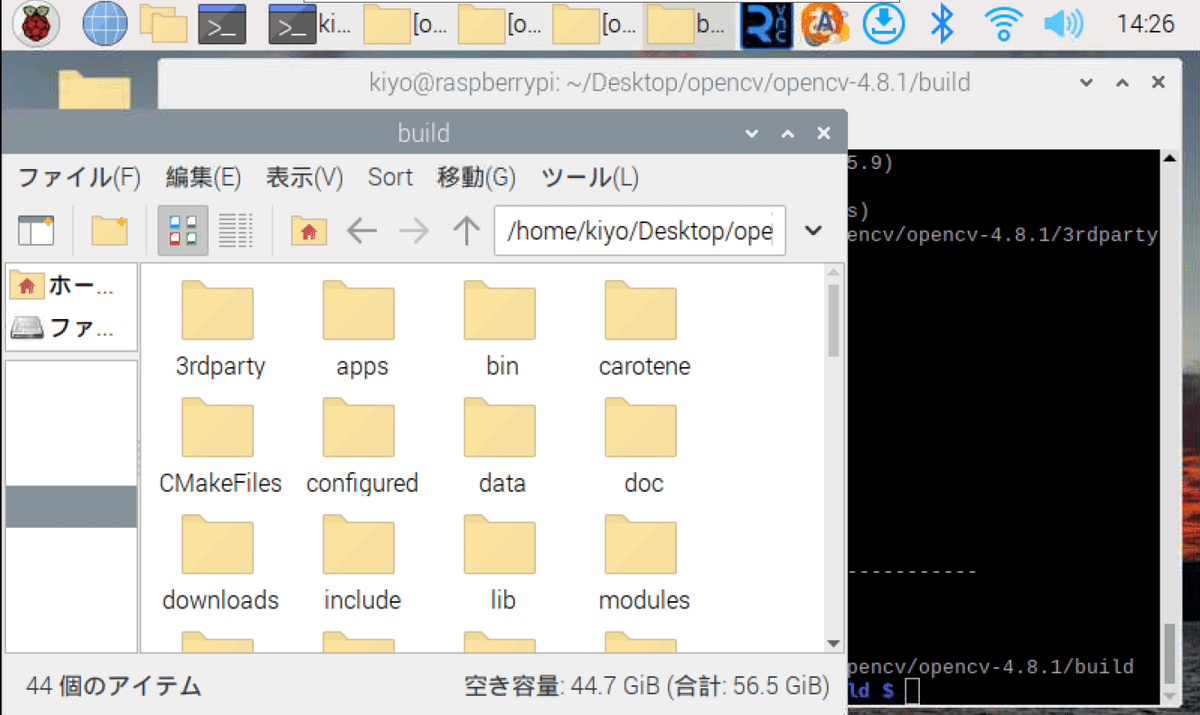Click the build file manager title bar
This screenshot has width=1200, height=715.
tap(424, 133)
